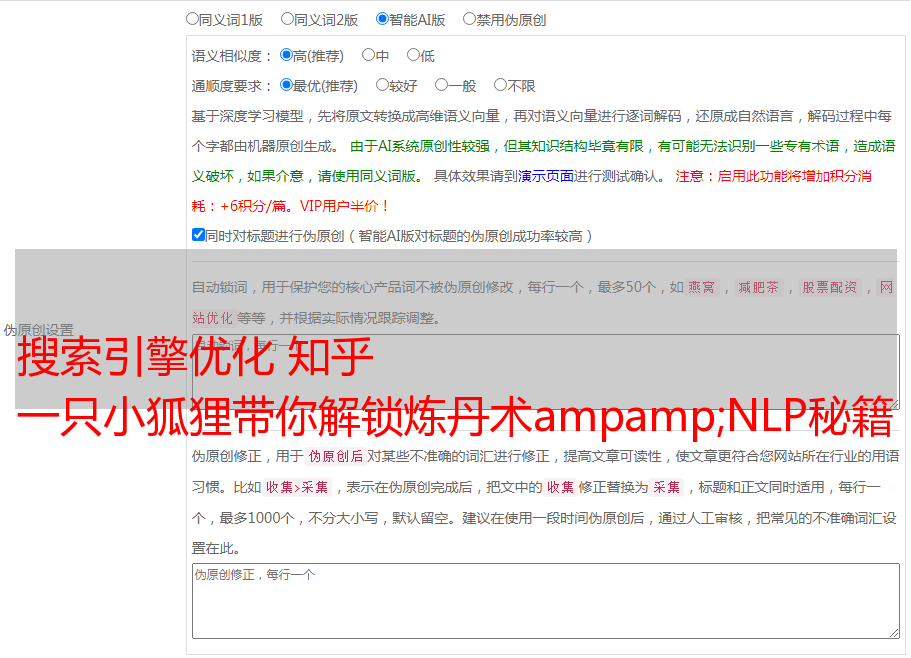The image size is (911, 658).
Task: Click the 语义相似度： label text
Action: pos(232,56)
